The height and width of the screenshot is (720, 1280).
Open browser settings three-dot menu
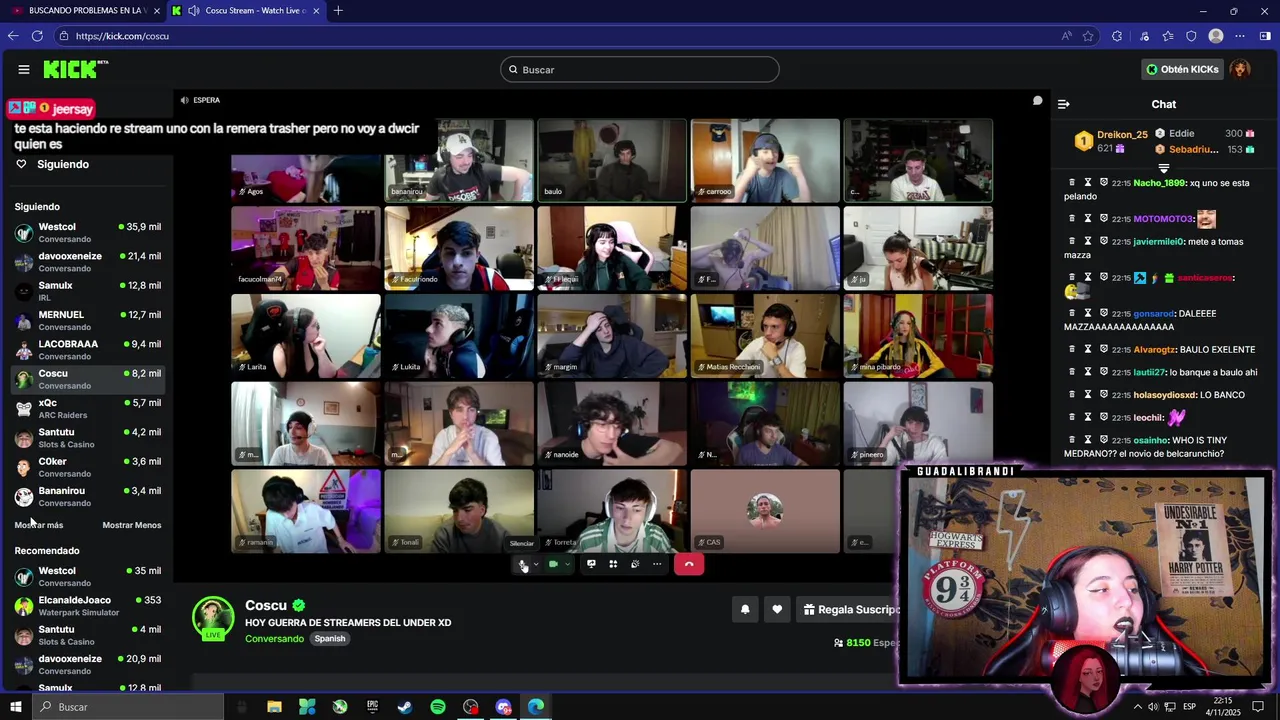(1240, 36)
